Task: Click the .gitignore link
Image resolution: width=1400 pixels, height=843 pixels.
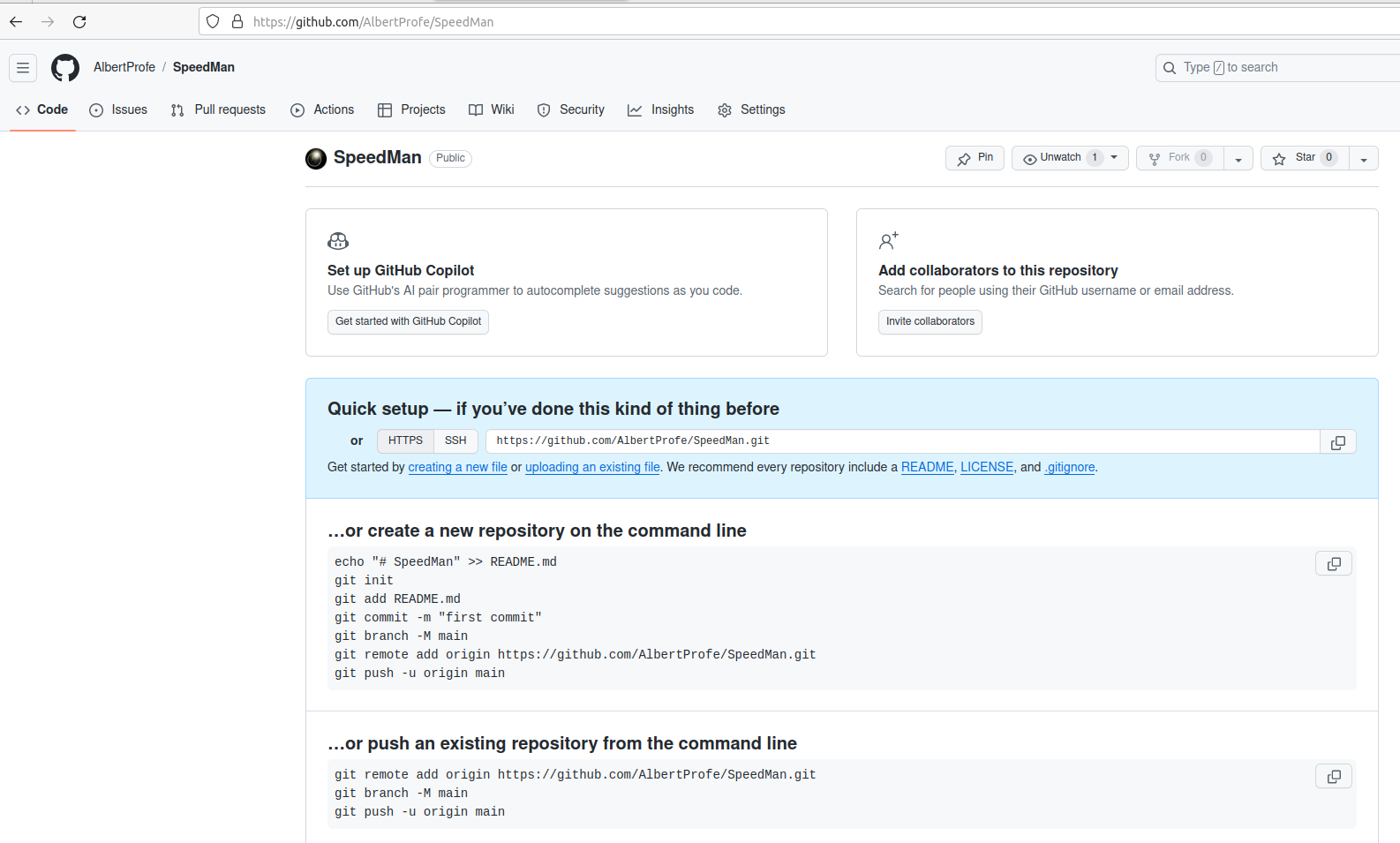Action: [x=1070, y=467]
